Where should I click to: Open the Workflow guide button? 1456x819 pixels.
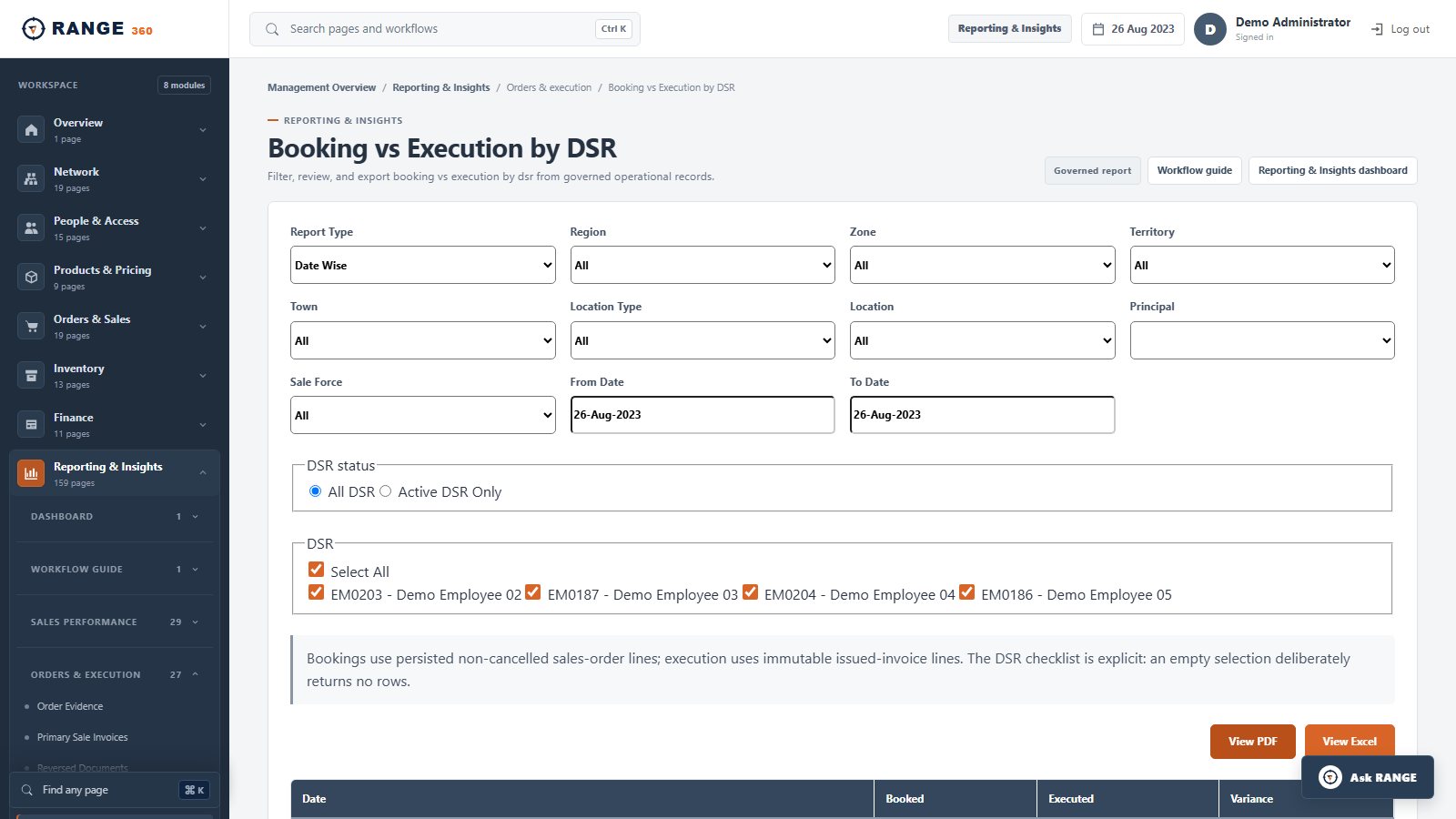pos(1195,170)
